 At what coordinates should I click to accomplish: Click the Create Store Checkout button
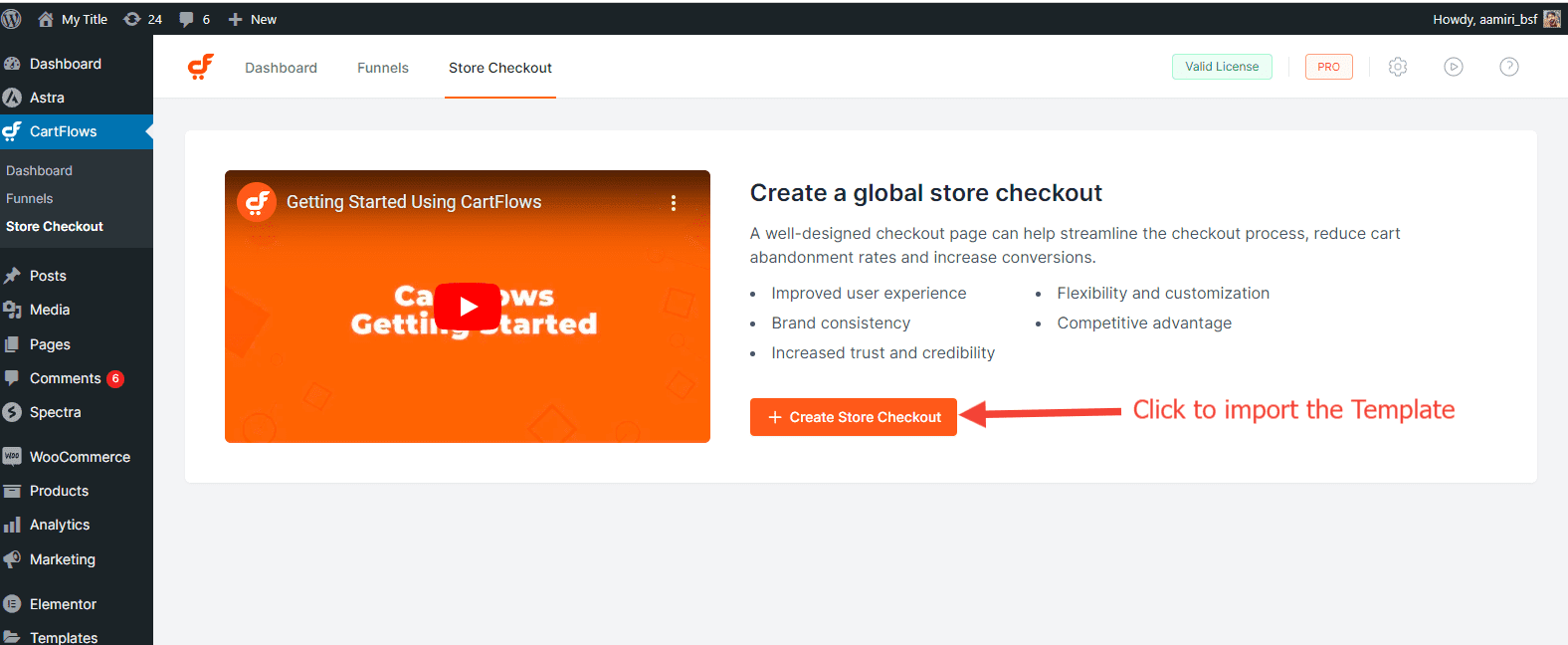pos(854,417)
